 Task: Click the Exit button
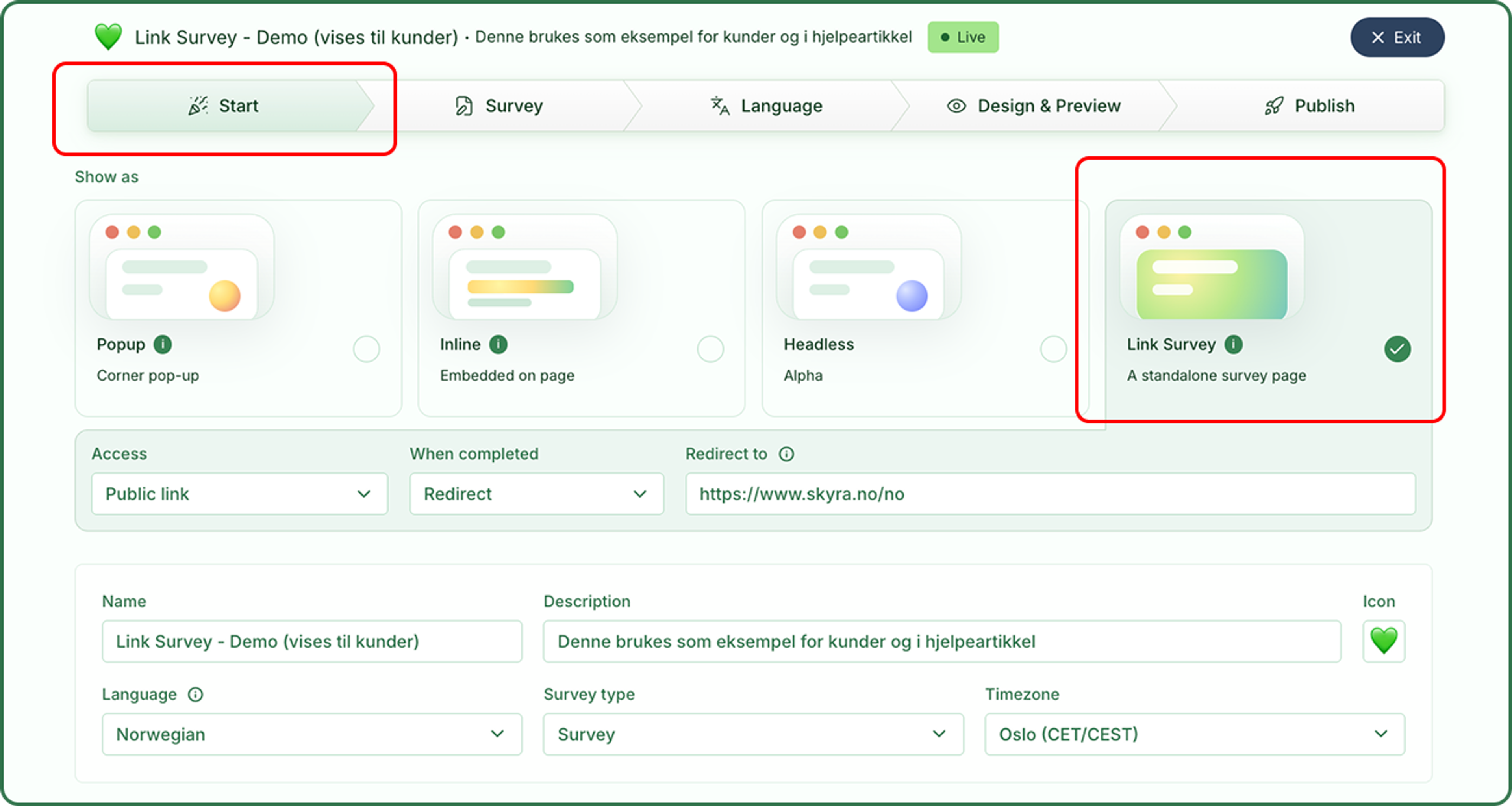pyautogui.click(x=1397, y=37)
